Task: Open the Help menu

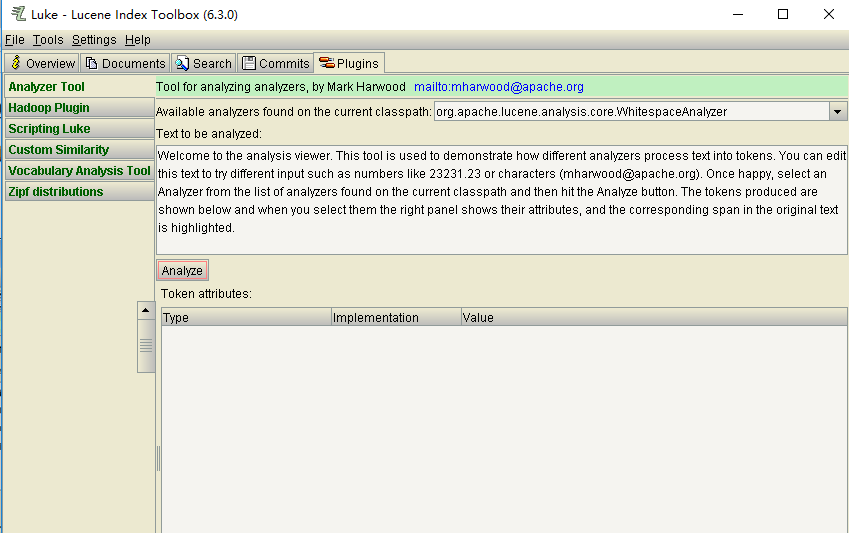Action: pos(138,40)
